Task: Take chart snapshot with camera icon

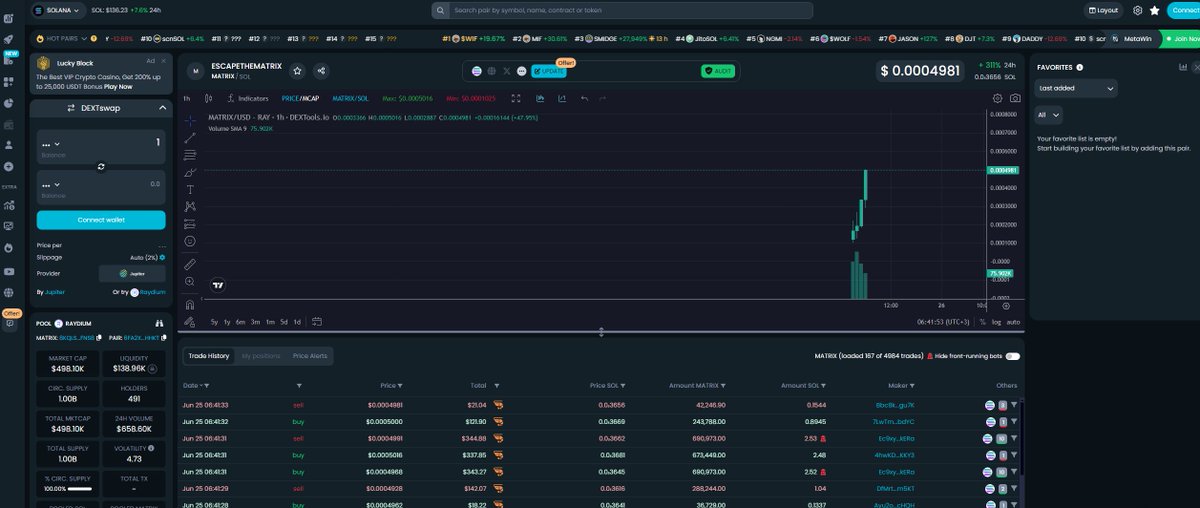Action: pyautogui.click(x=1015, y=99)
